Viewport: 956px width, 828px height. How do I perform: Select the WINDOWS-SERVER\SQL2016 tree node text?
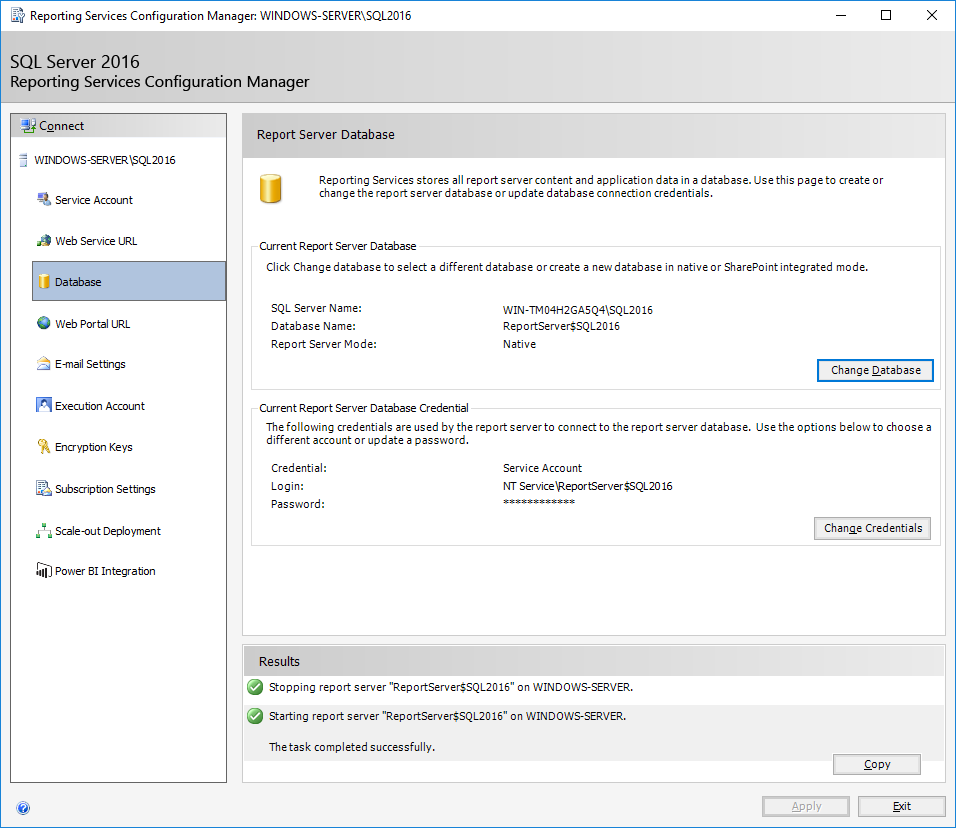(x=104, y=160)
